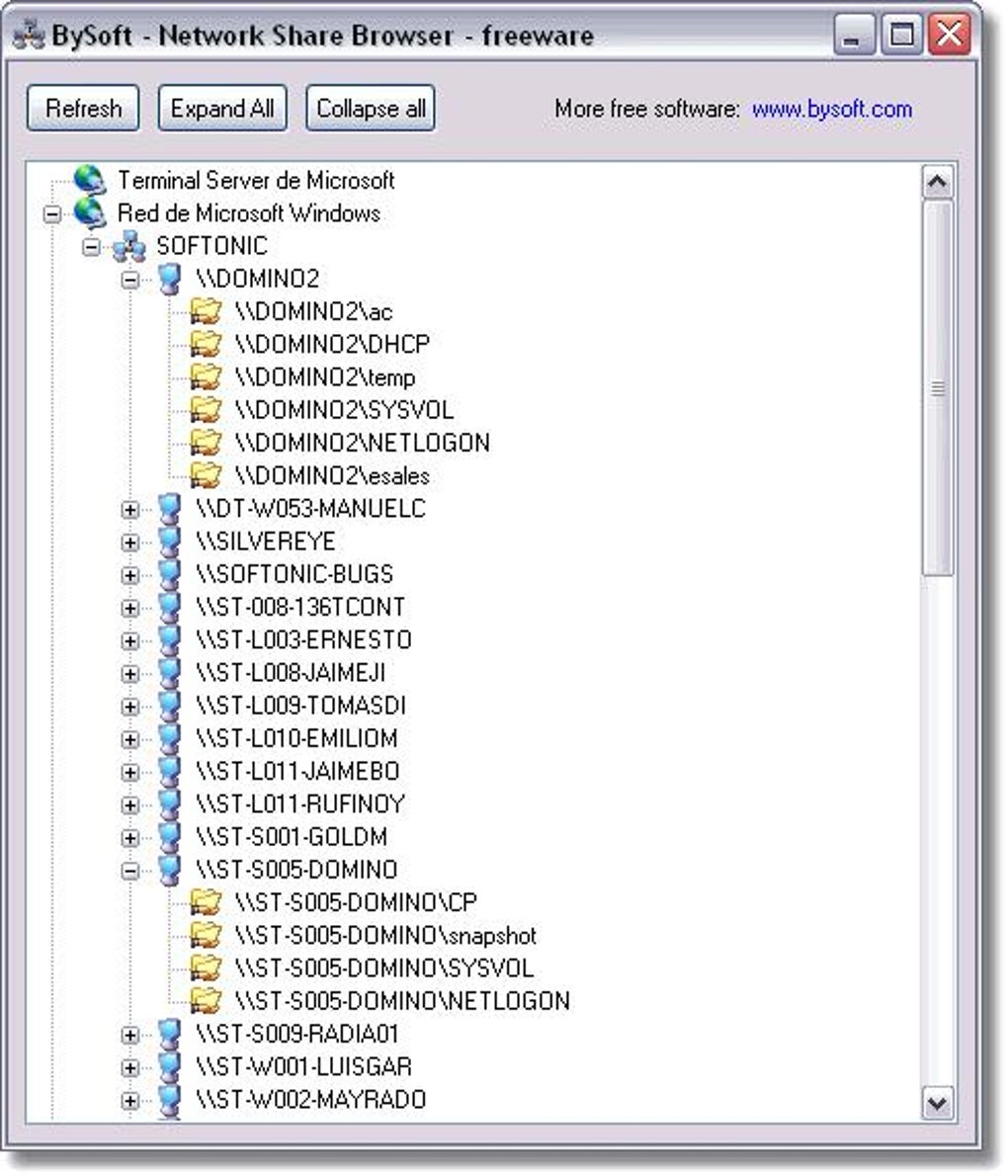The image size is (1008, 1176).
Task: Click the globe icon for Red de Microsoft Windows
Action: pos(90,213)
